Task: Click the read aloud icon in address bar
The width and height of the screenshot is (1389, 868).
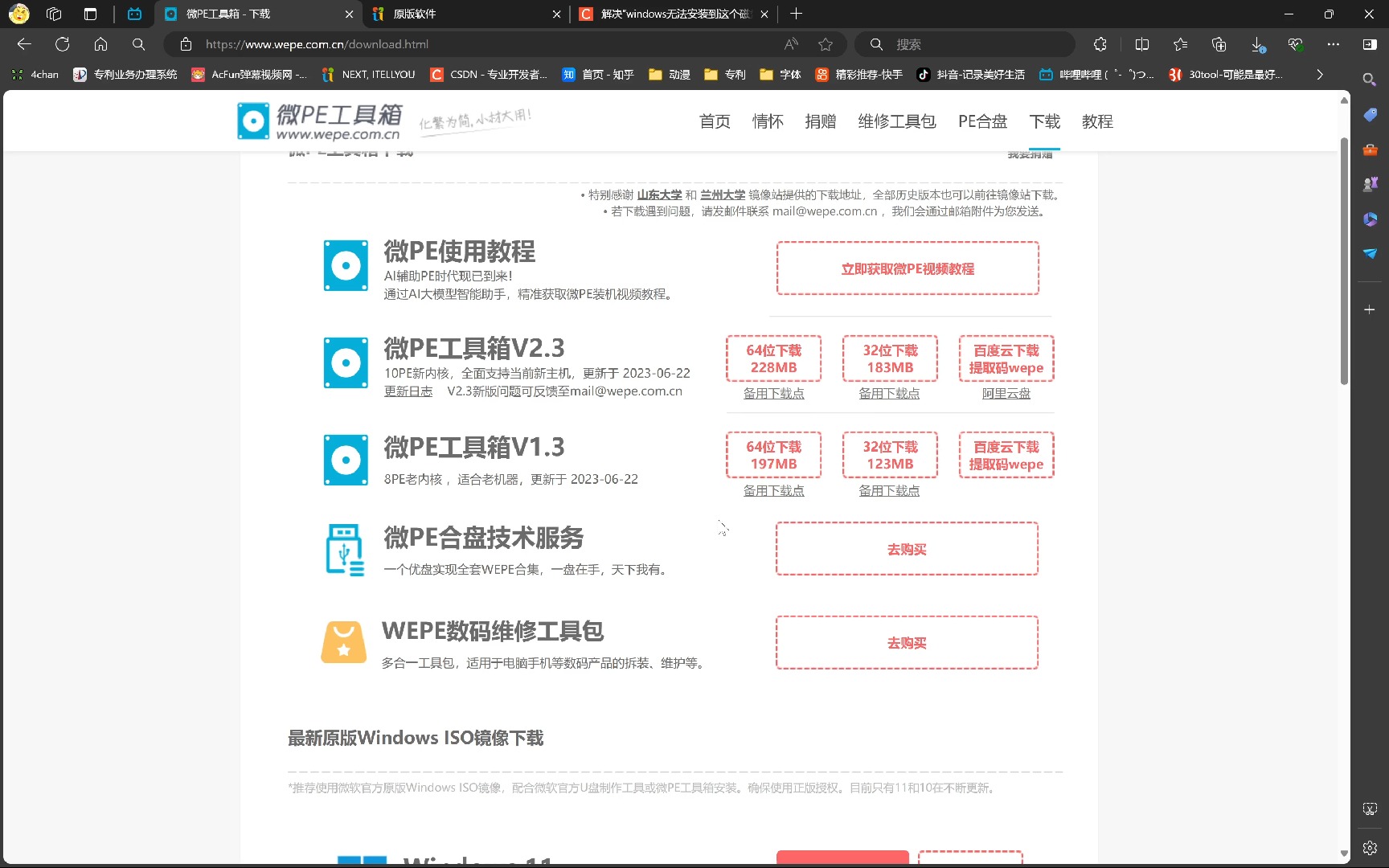Action: (x=792, y=44)
